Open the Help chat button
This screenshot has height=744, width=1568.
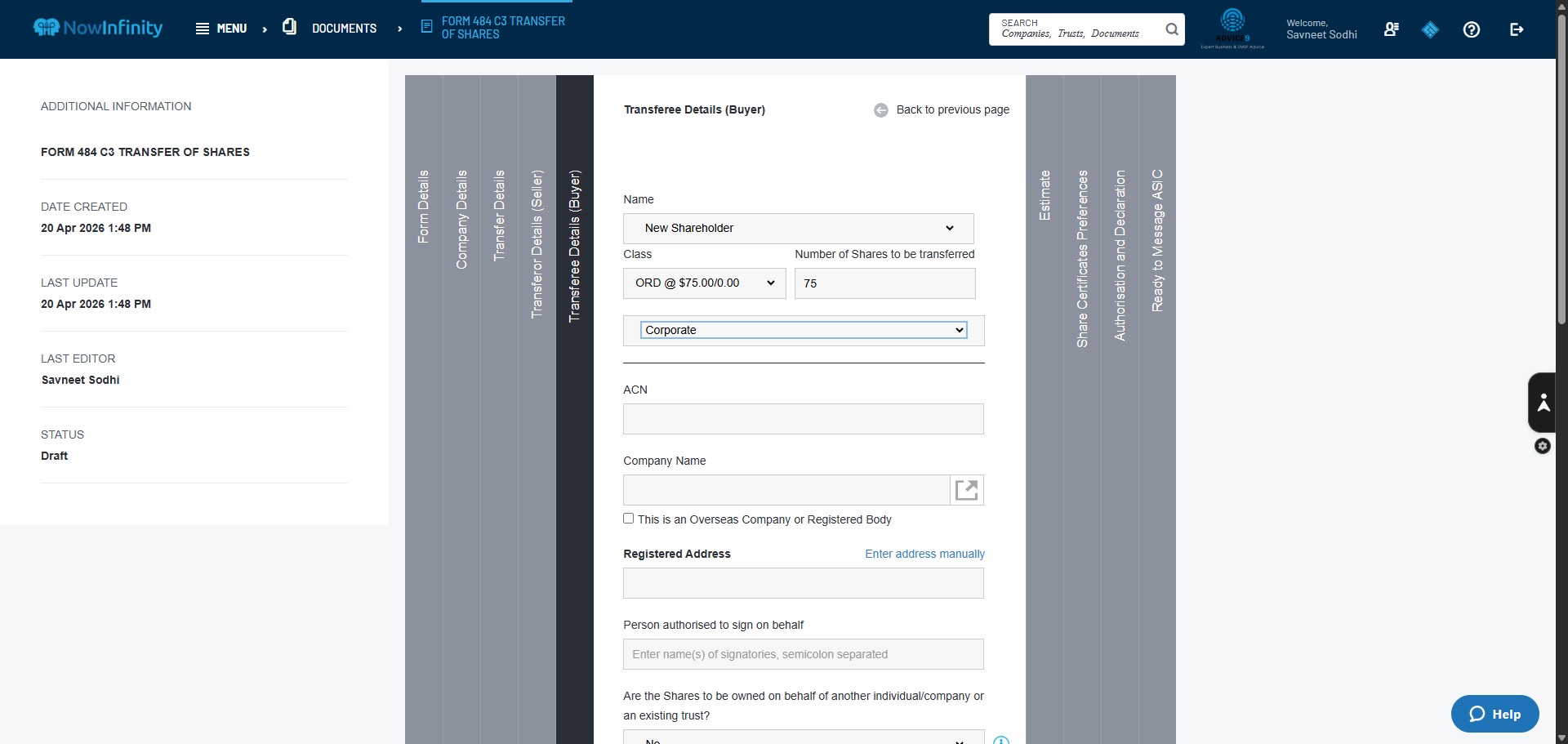pyautogui.click(x=1494, y=714)
